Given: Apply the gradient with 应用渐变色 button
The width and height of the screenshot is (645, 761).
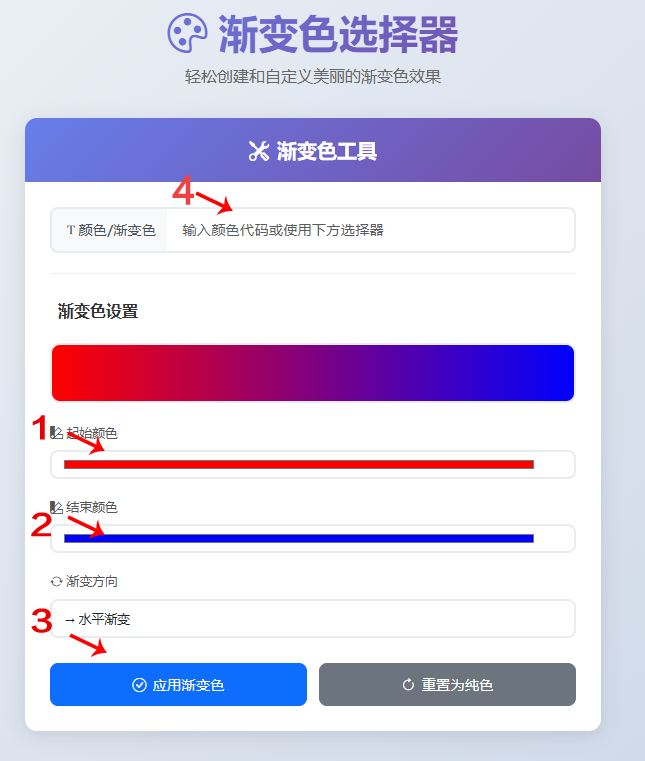Looking at the screenshot, I should click(178, 685).
